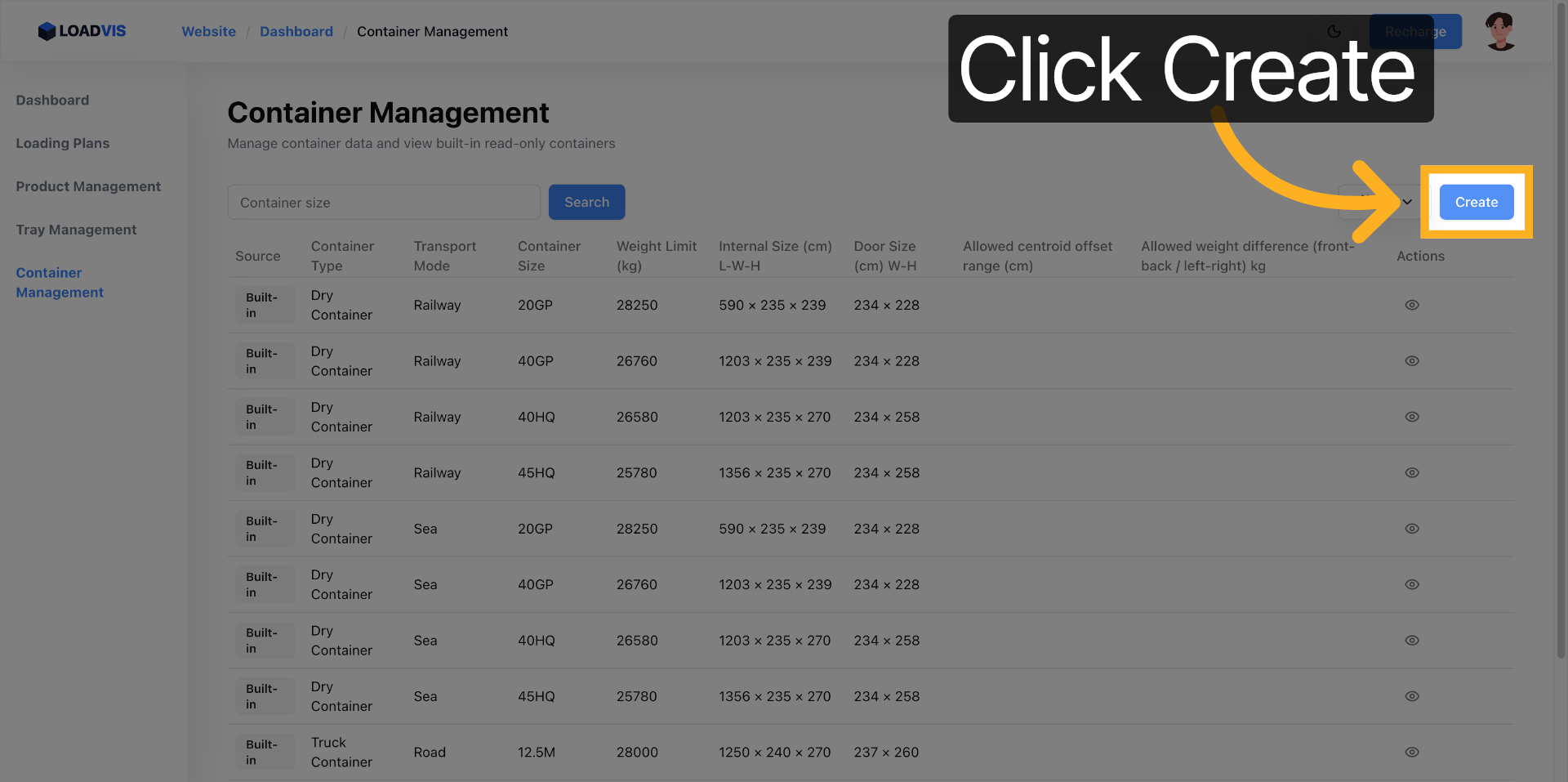Click eye icon for Sea 45HQ row
This screenshot has width=1568, height=782.
pos(1411,696)
